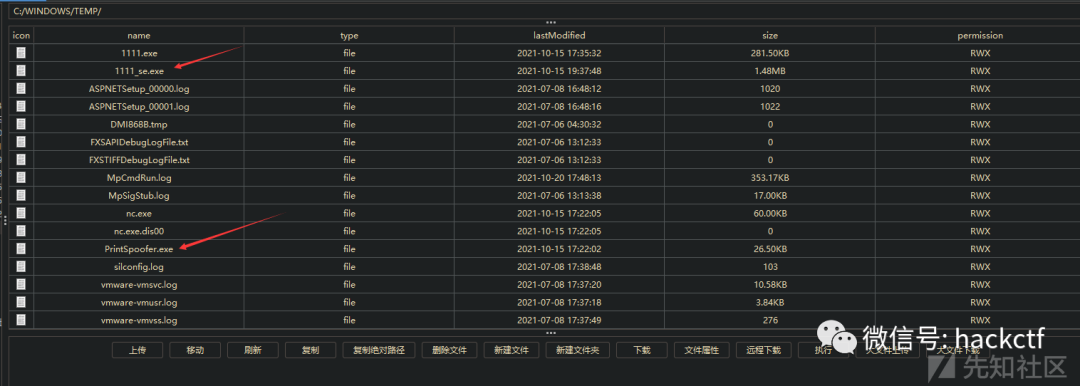Select the file name vmware-vmvss.log
The image size is (1080, 386).
(x=138, y=321)
